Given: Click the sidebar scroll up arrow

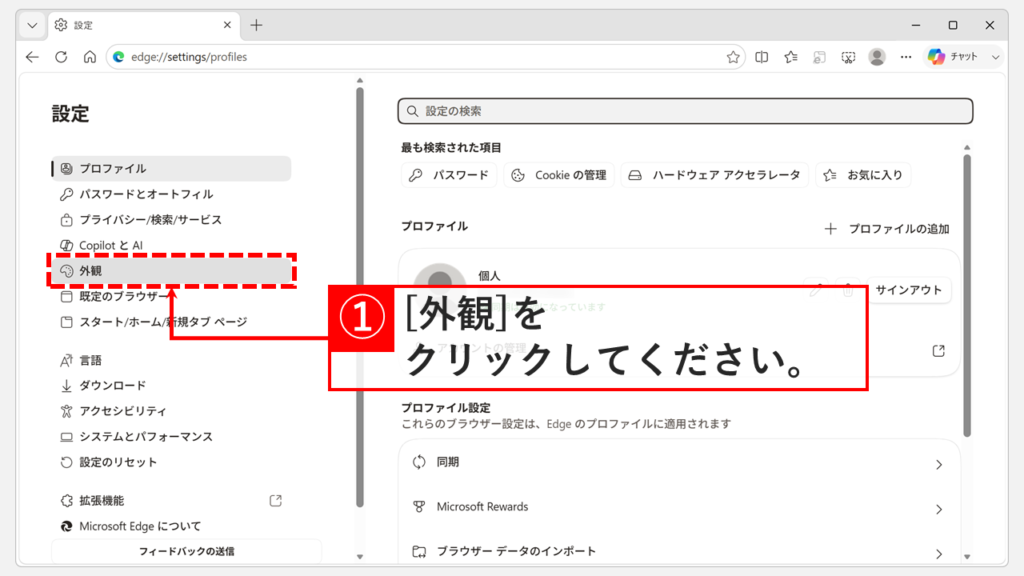Looking at the screenshot, I should pos(360,81).
